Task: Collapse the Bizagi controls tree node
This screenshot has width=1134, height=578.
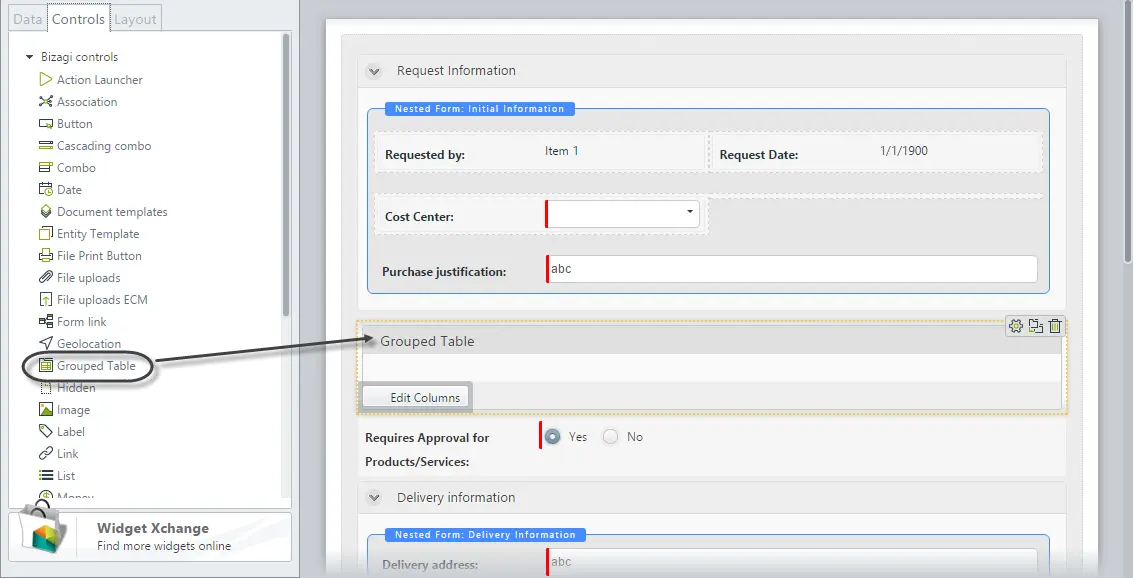Action: (x=29, y=57)
